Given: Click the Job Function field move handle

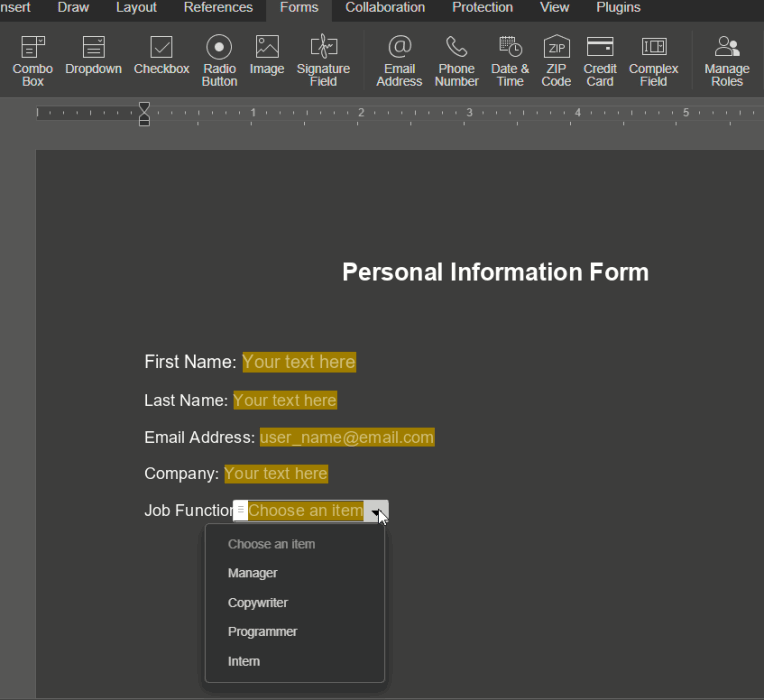Looking at the screenshot, I should click(x=241, y=510).
